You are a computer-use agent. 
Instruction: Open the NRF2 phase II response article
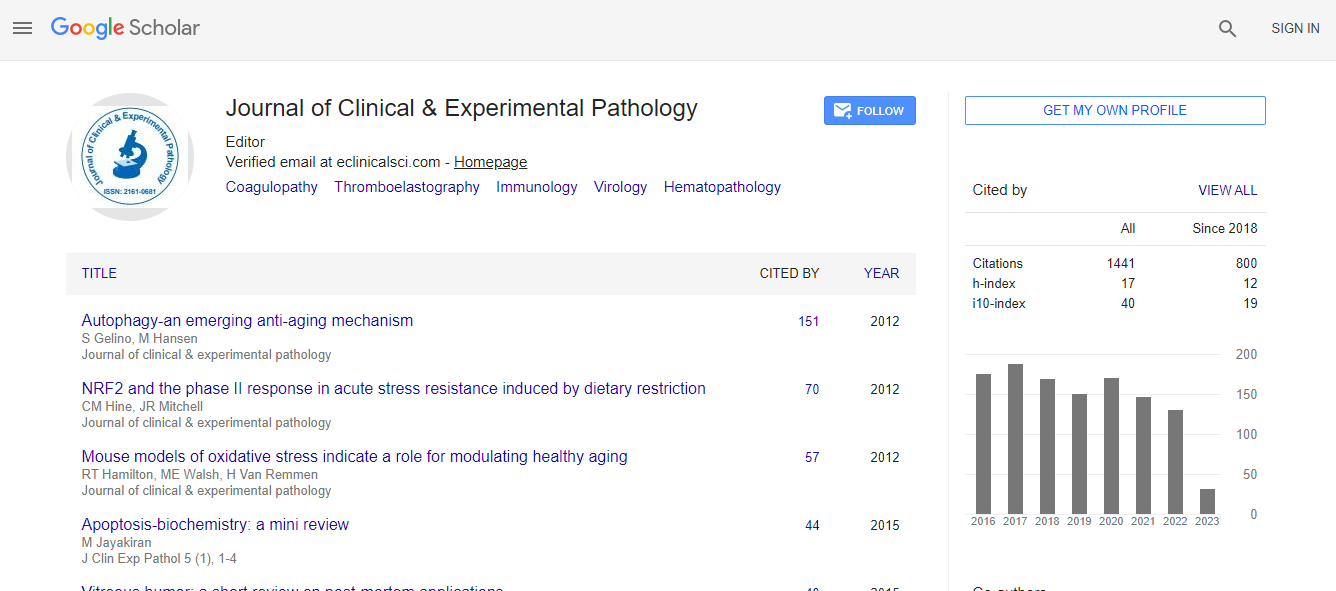tap(393, 389)
